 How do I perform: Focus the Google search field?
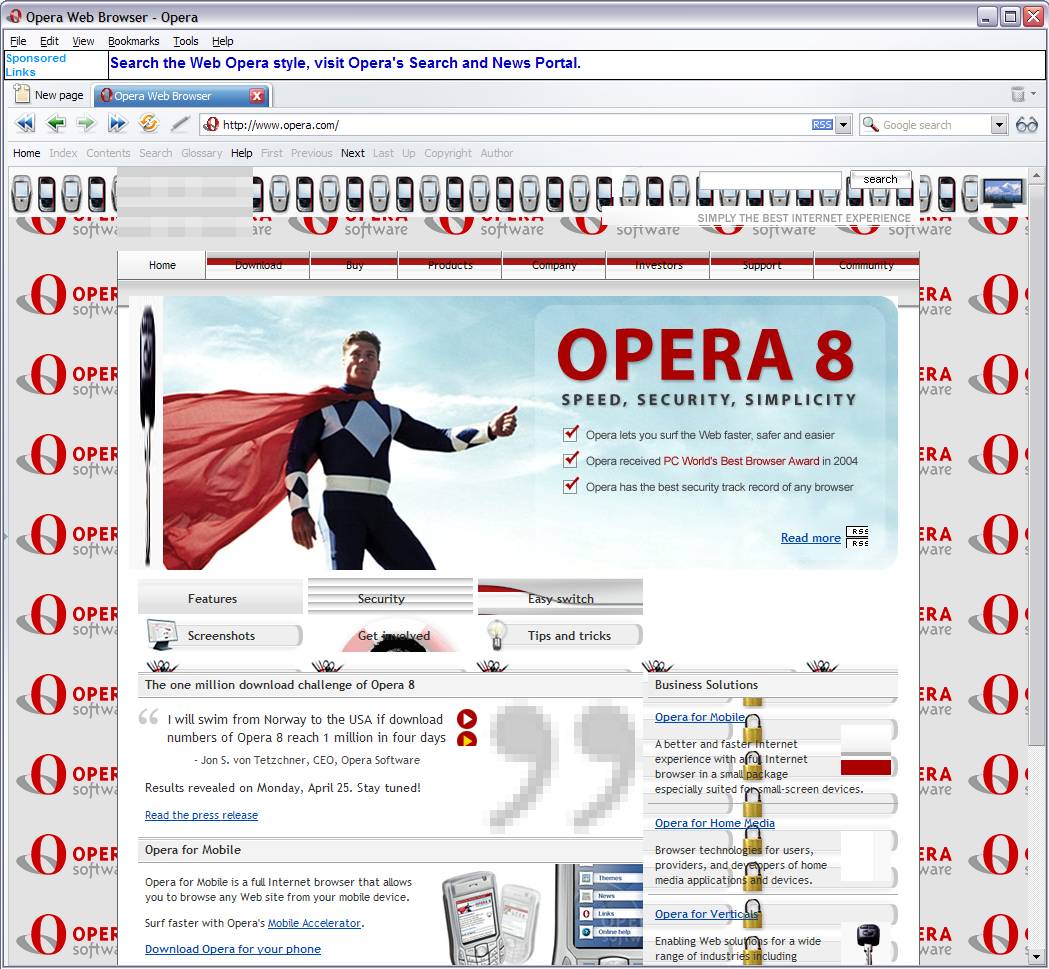935,124
